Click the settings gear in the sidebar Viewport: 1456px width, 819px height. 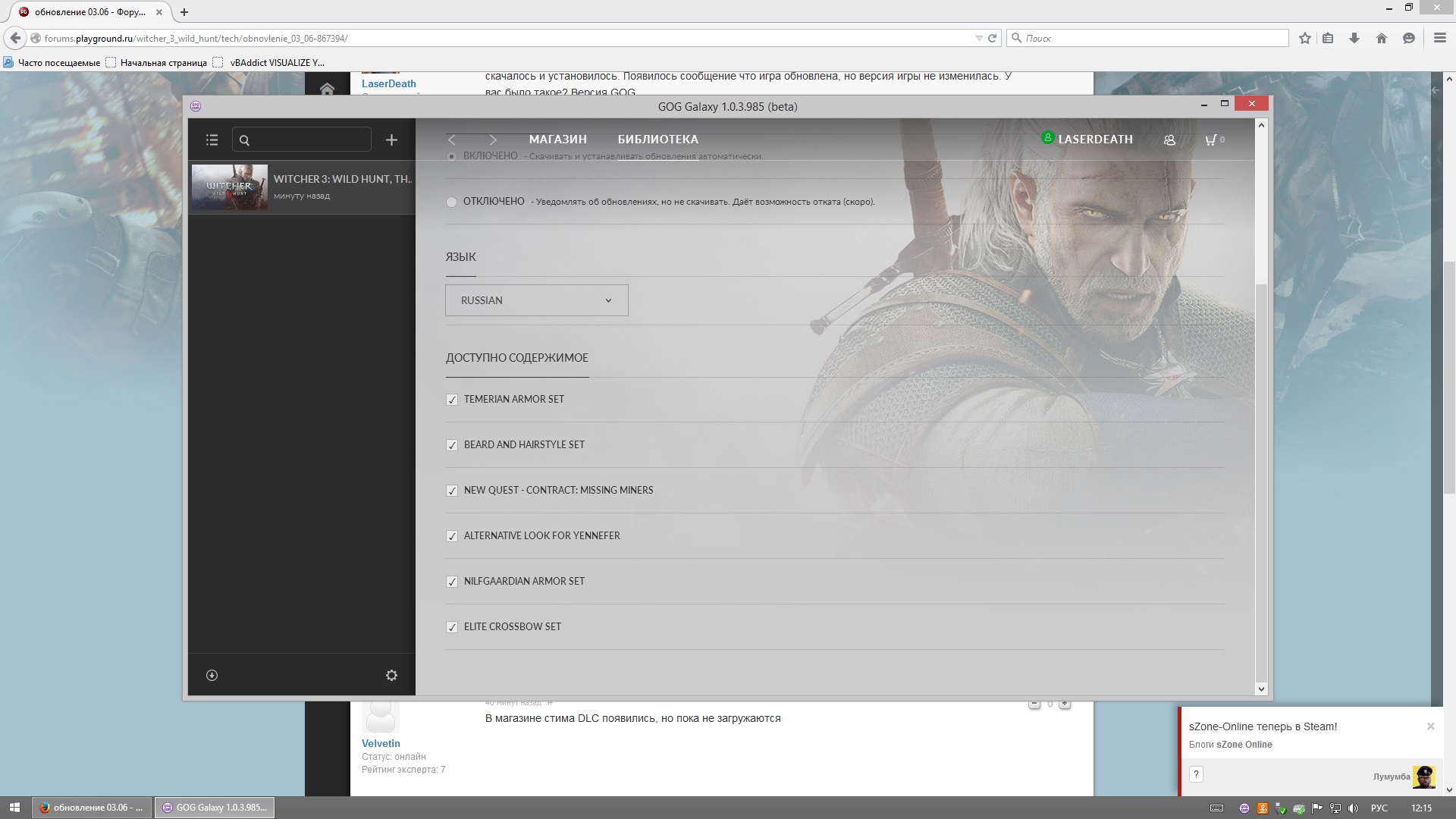click(391, 675)
